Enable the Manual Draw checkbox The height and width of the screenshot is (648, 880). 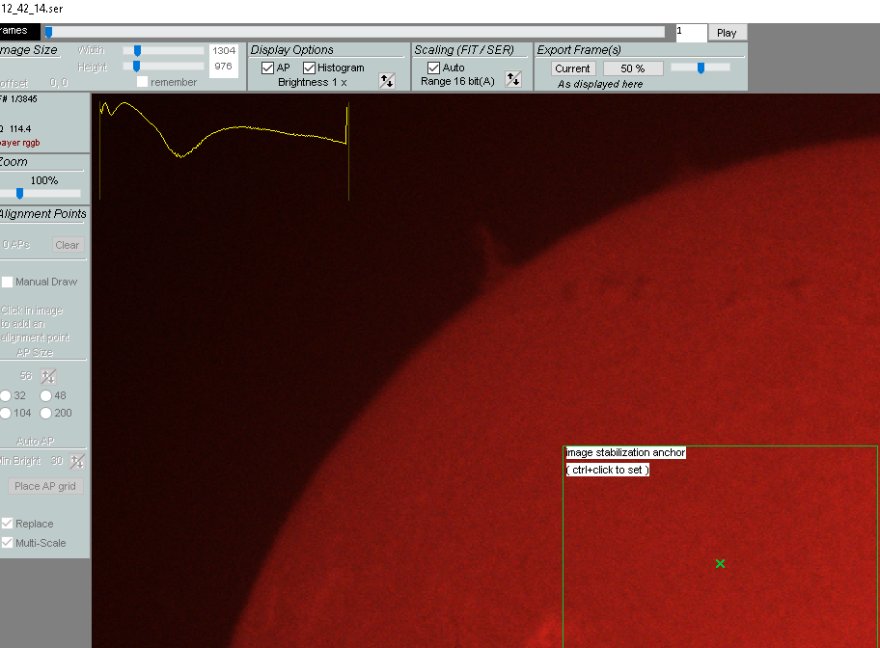tap(7, 282)
